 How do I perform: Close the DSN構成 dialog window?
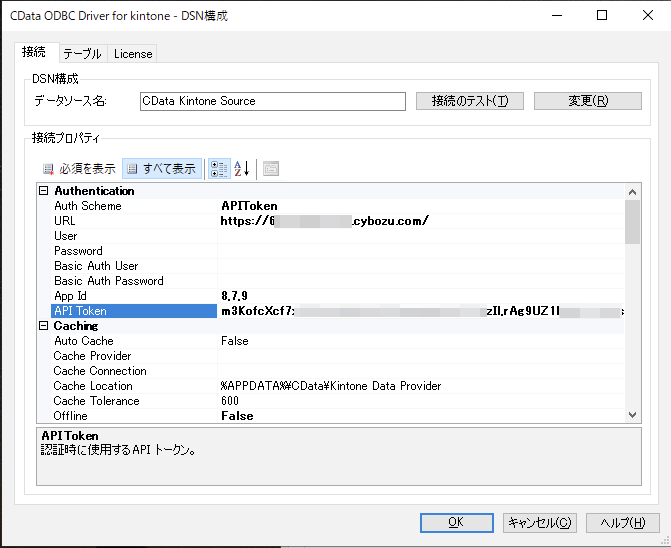click(648, 15)
